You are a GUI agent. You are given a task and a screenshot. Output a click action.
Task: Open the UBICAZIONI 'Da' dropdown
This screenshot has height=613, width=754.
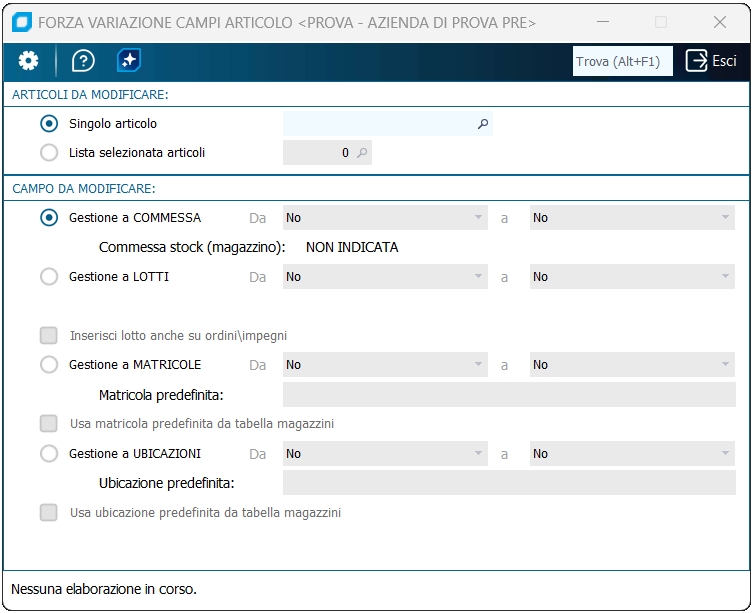(x=385, y=453)
